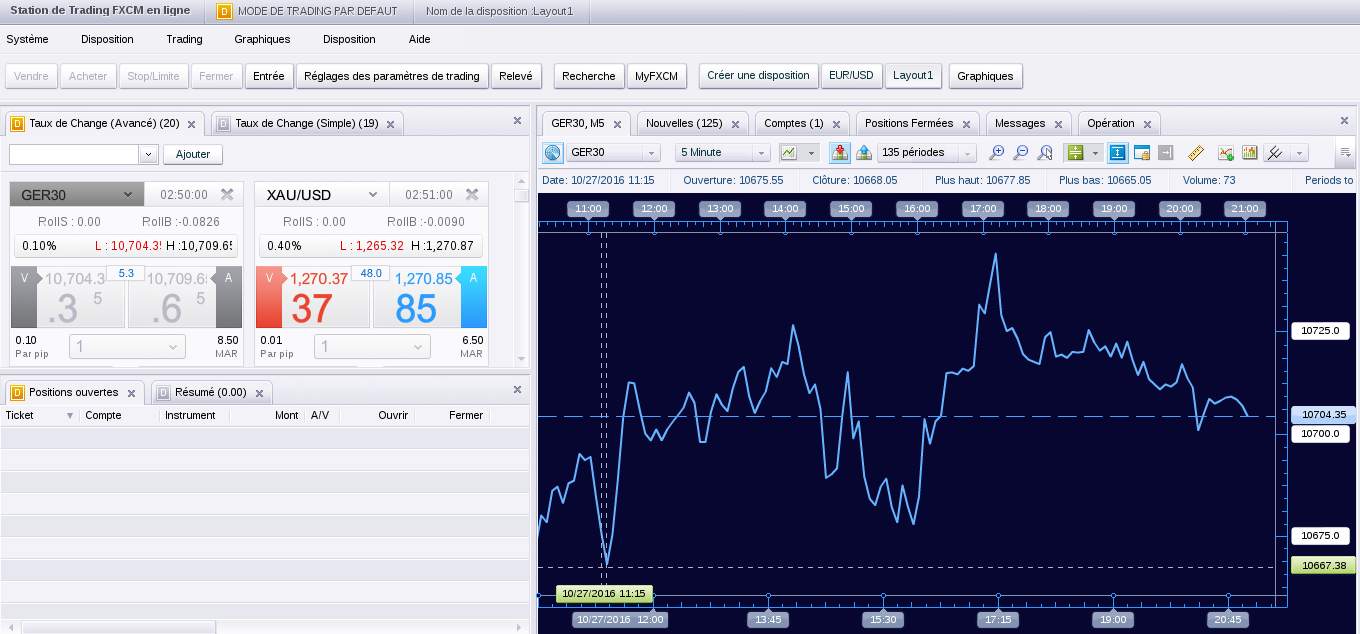This screenshot has width=1360, height=634.
Task: Click the zoom in magnifier icon
Action: point(996,153)
